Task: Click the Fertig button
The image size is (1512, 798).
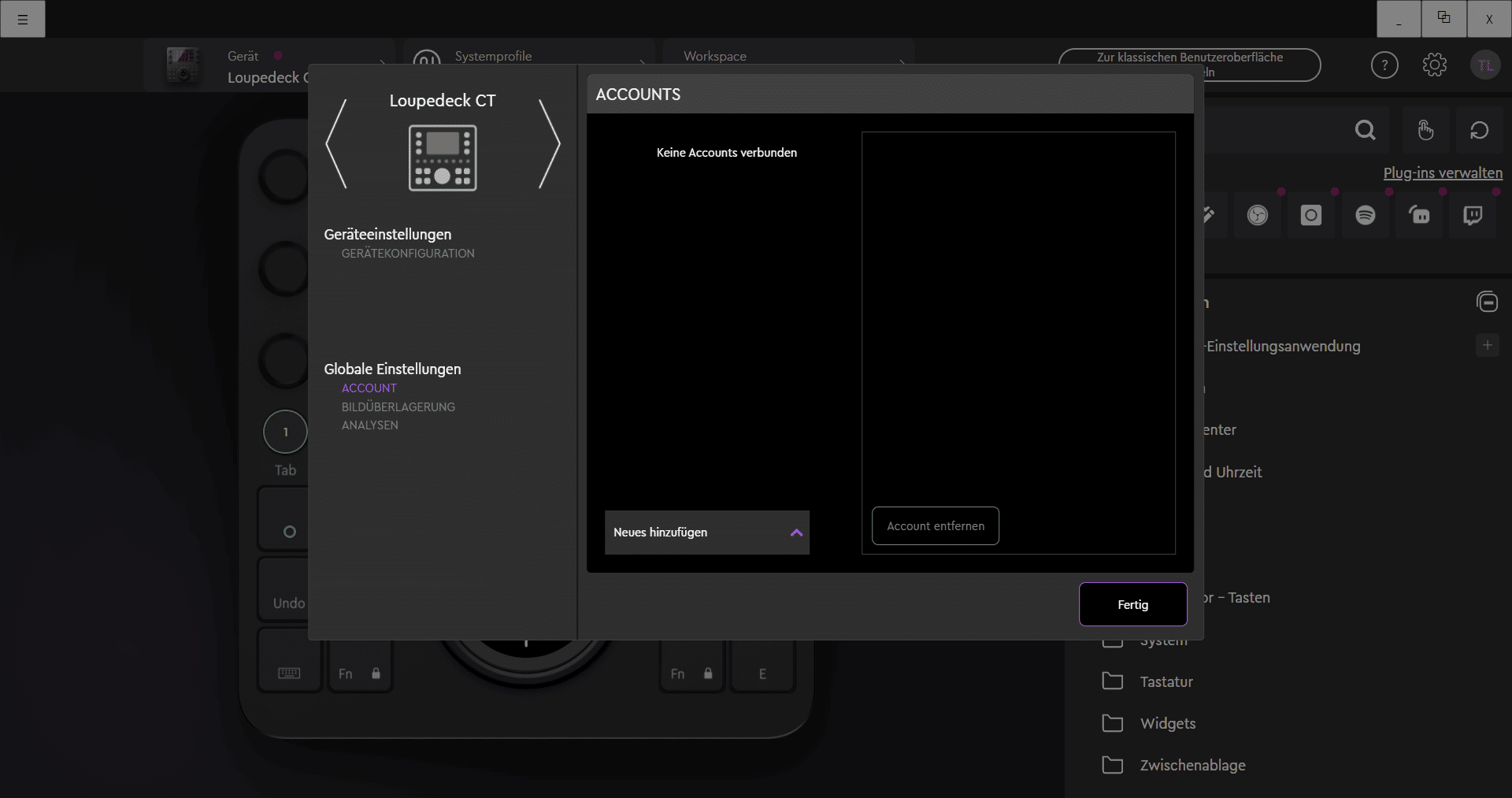Action: pos(1132,604)
